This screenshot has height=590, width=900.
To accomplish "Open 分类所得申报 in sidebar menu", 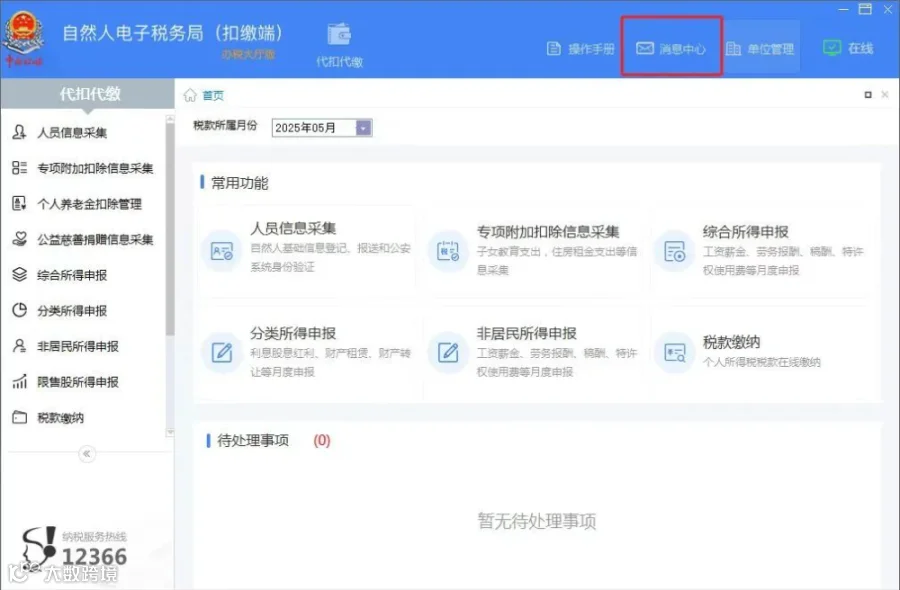I will tap(72, 310).
